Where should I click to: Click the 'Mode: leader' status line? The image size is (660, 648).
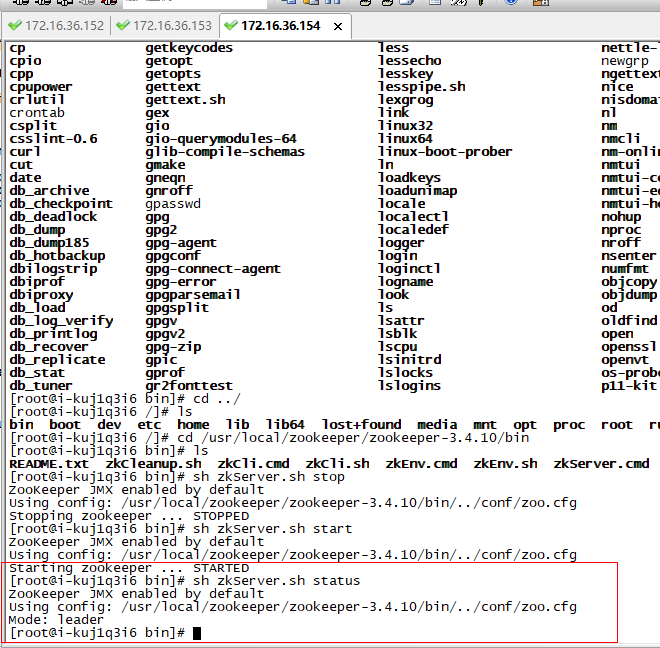tap(56, 620)
